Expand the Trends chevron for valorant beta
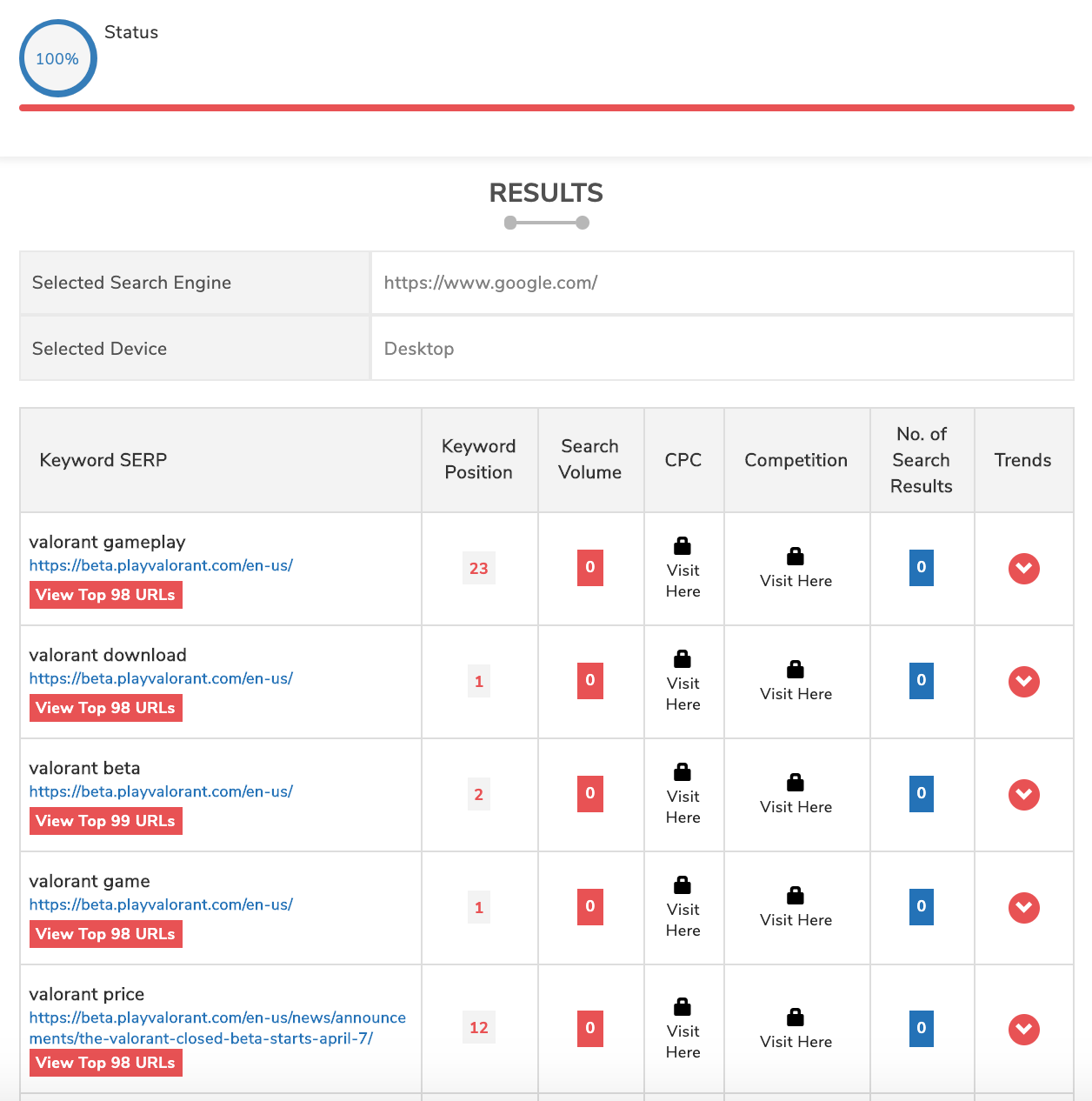This screenshot has width=1092, height=1101. click(1023, 794)
